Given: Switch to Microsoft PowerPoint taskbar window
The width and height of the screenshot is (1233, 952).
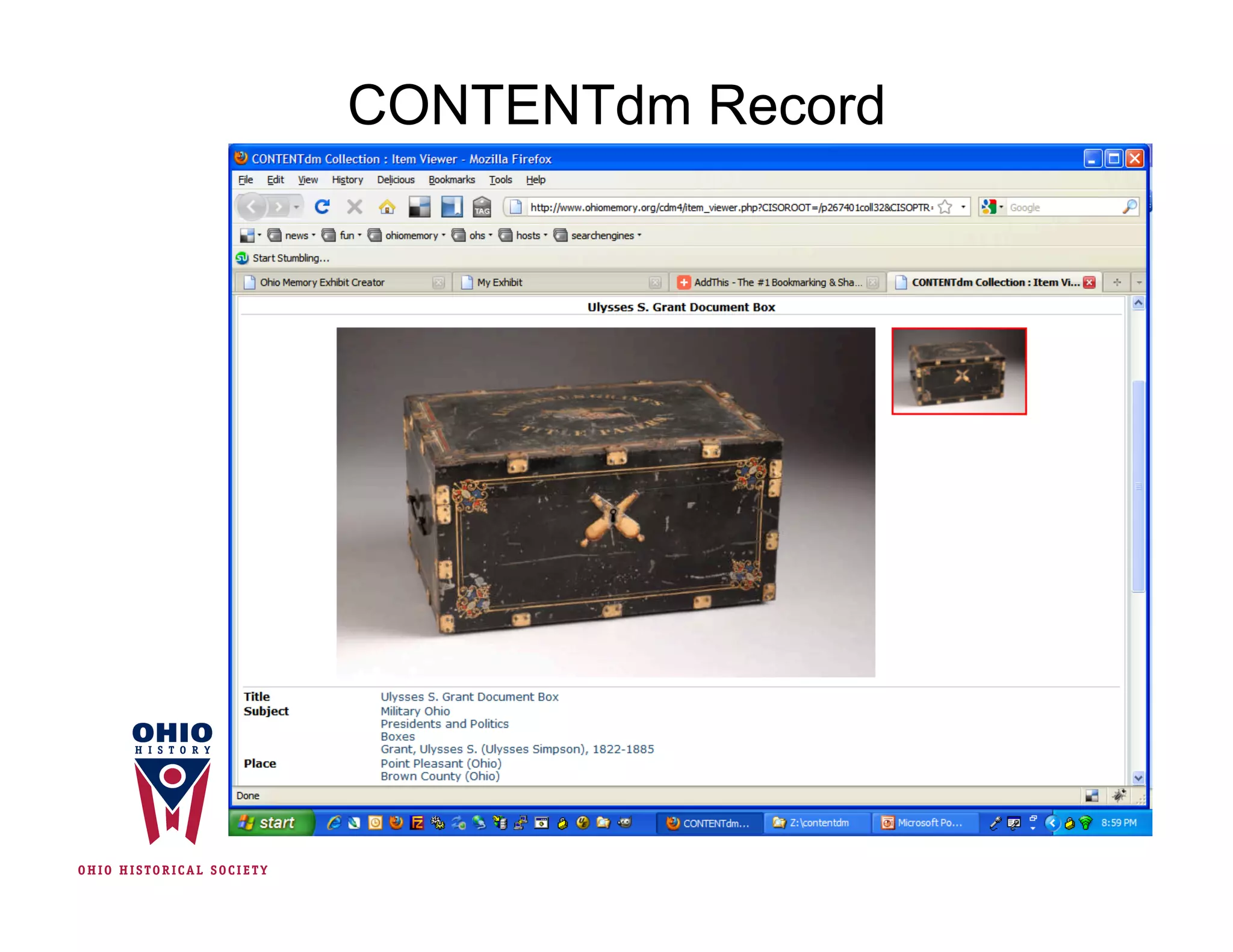Looking at the screenshot, I should 926,823.
